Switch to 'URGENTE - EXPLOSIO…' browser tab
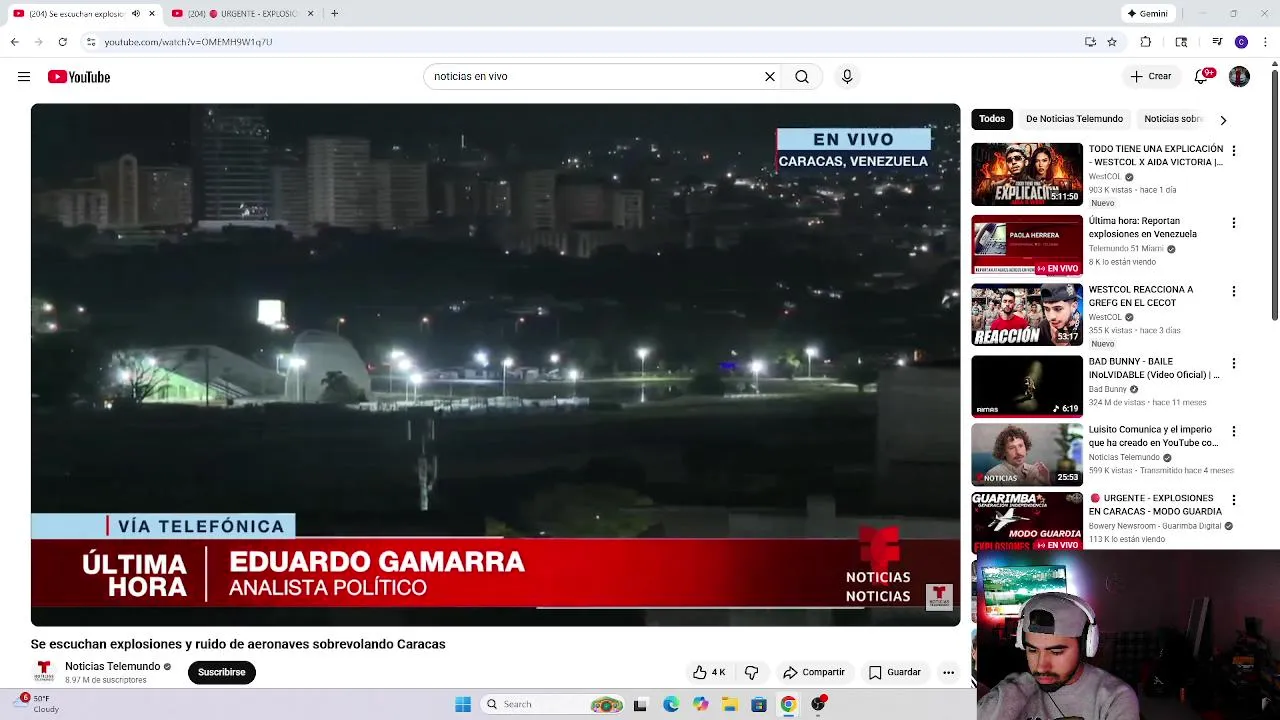 243,14
